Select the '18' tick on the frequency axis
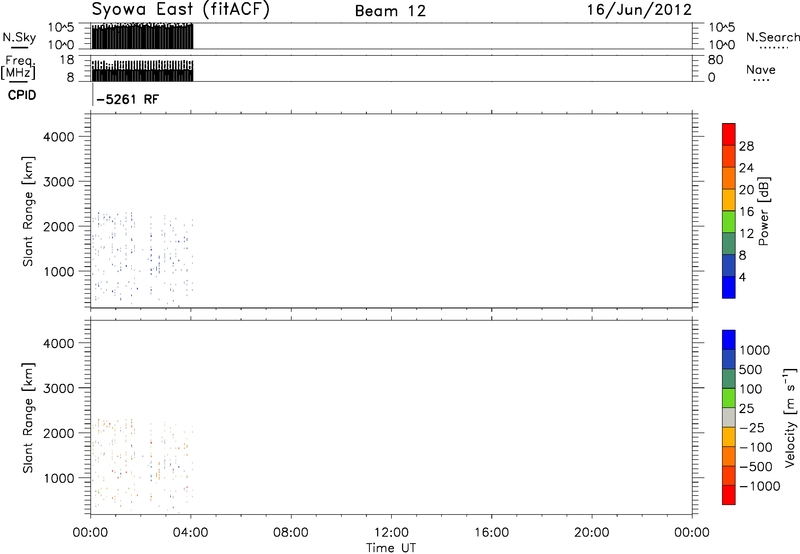The width and height of the screenshot is (800, 554). pos(66,60)
